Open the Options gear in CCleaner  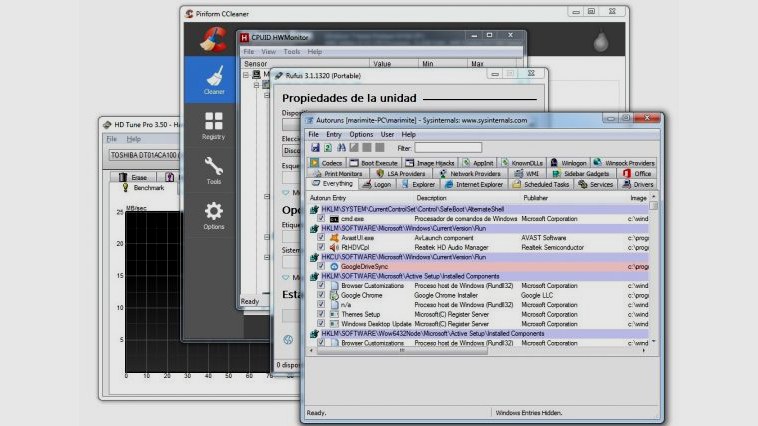pyautogui.click(x=213, y=215)
